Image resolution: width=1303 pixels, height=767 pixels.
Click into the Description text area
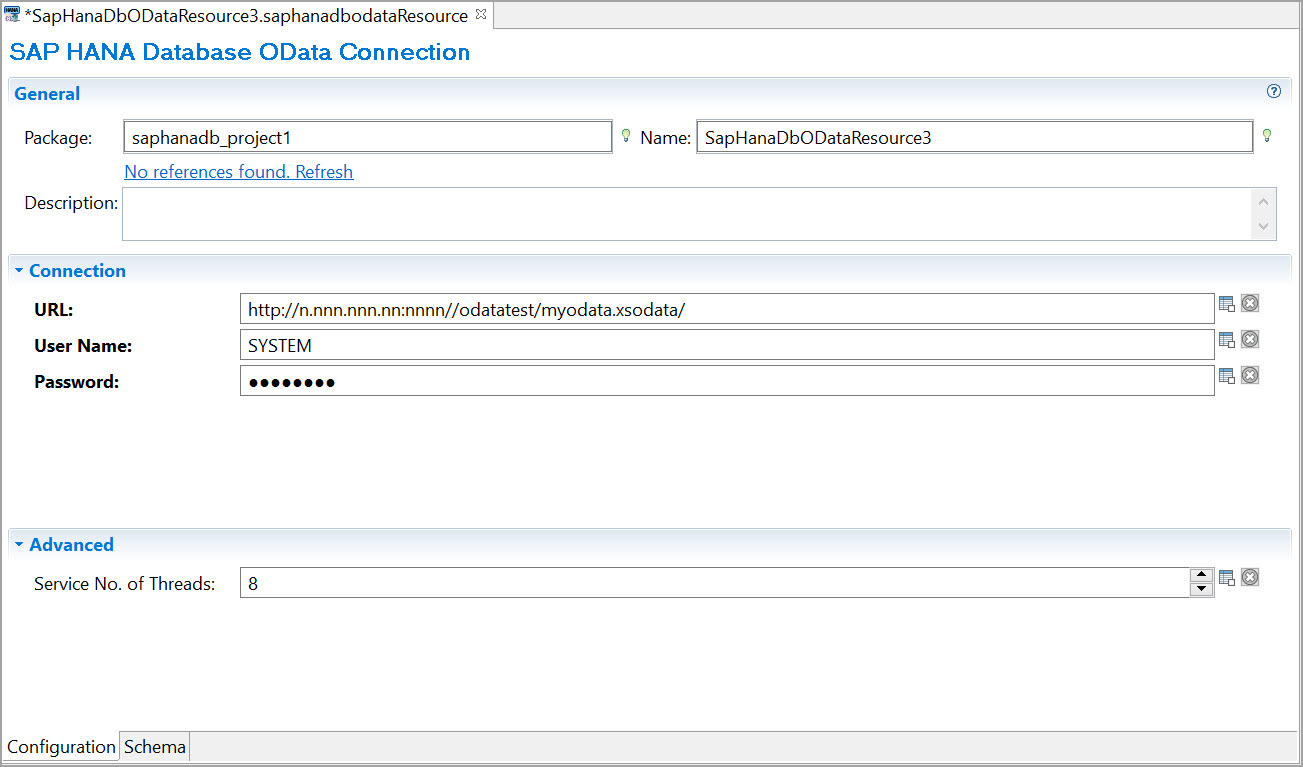click(686, 214)
